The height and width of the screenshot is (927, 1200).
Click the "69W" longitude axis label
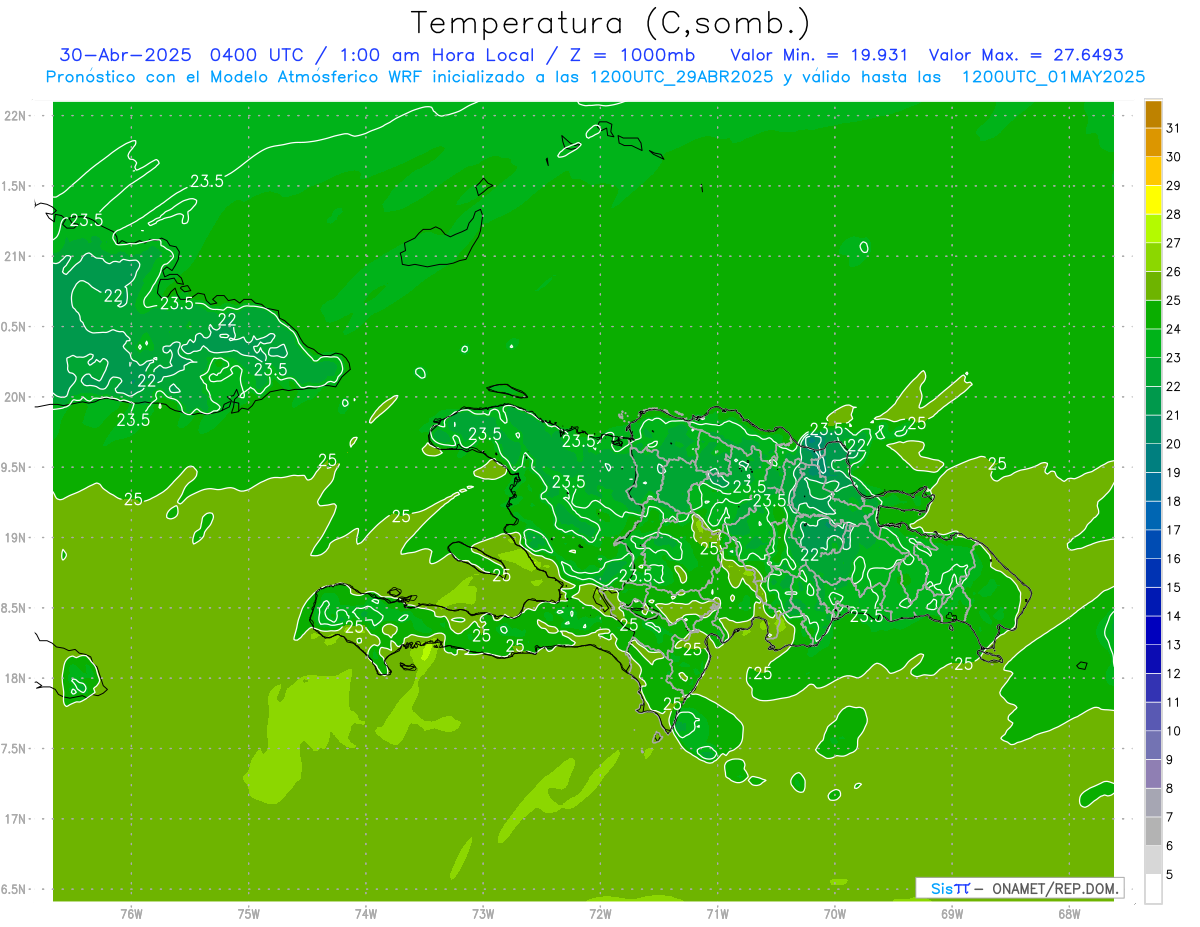point(952,914)
